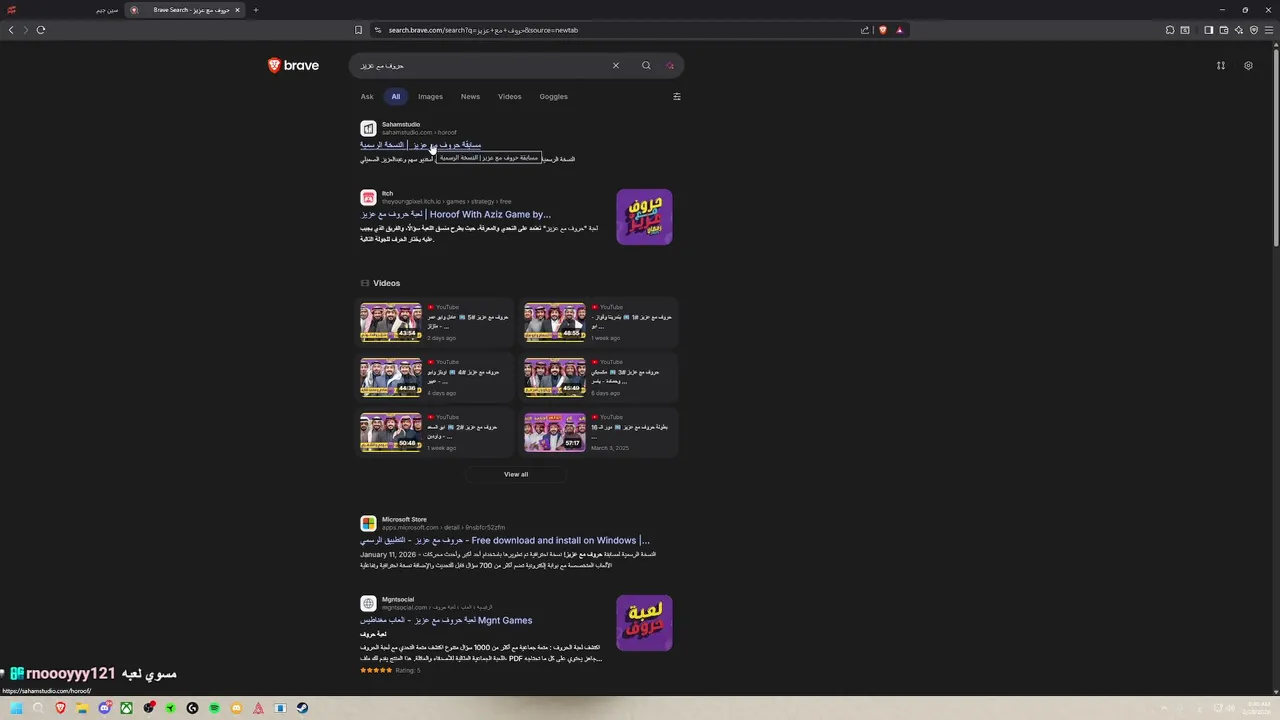Screen dimensions: 1280x720
Task: Open Windows Start menu
Action: (x=16, y=708)
